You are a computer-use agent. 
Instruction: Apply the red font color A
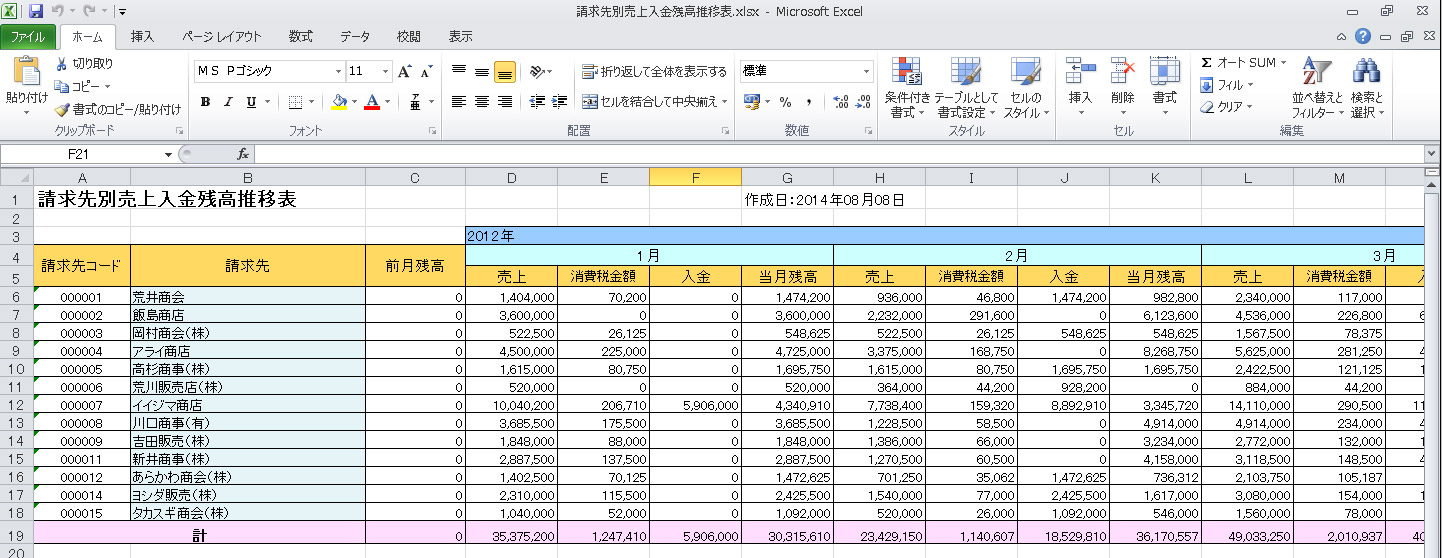373,102
